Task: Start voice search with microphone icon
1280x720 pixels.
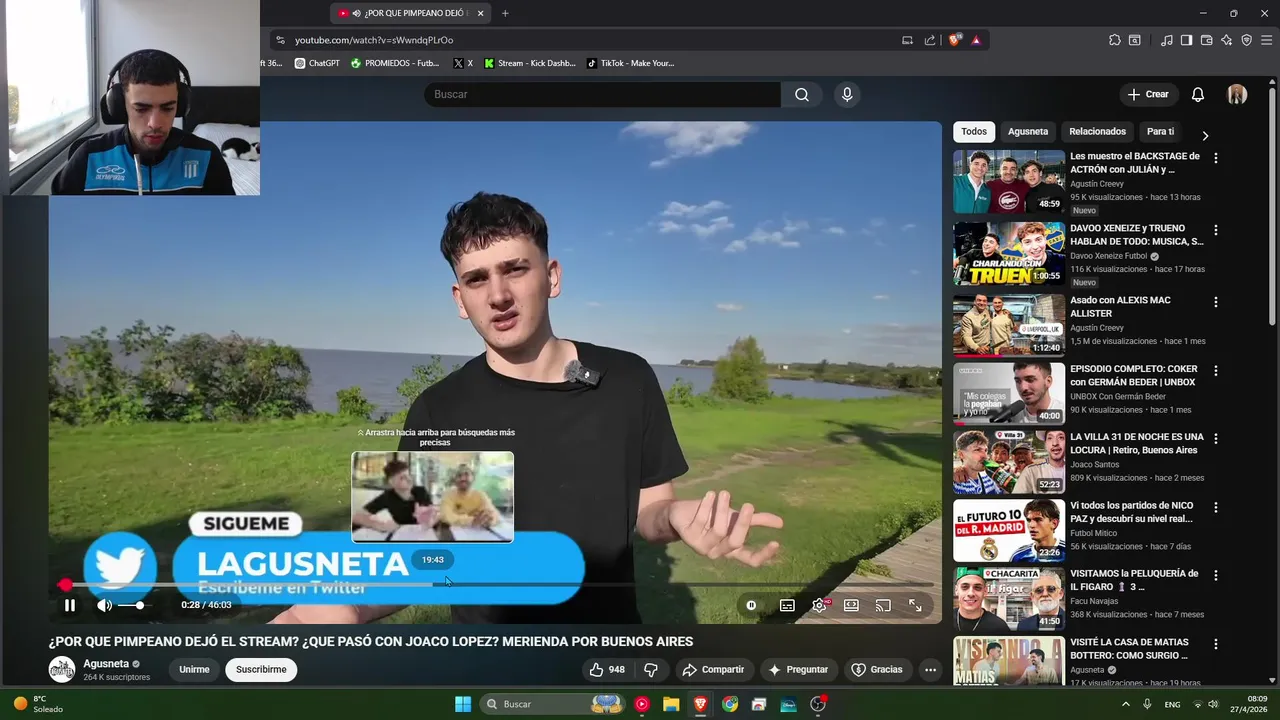Action: [847, 94]
